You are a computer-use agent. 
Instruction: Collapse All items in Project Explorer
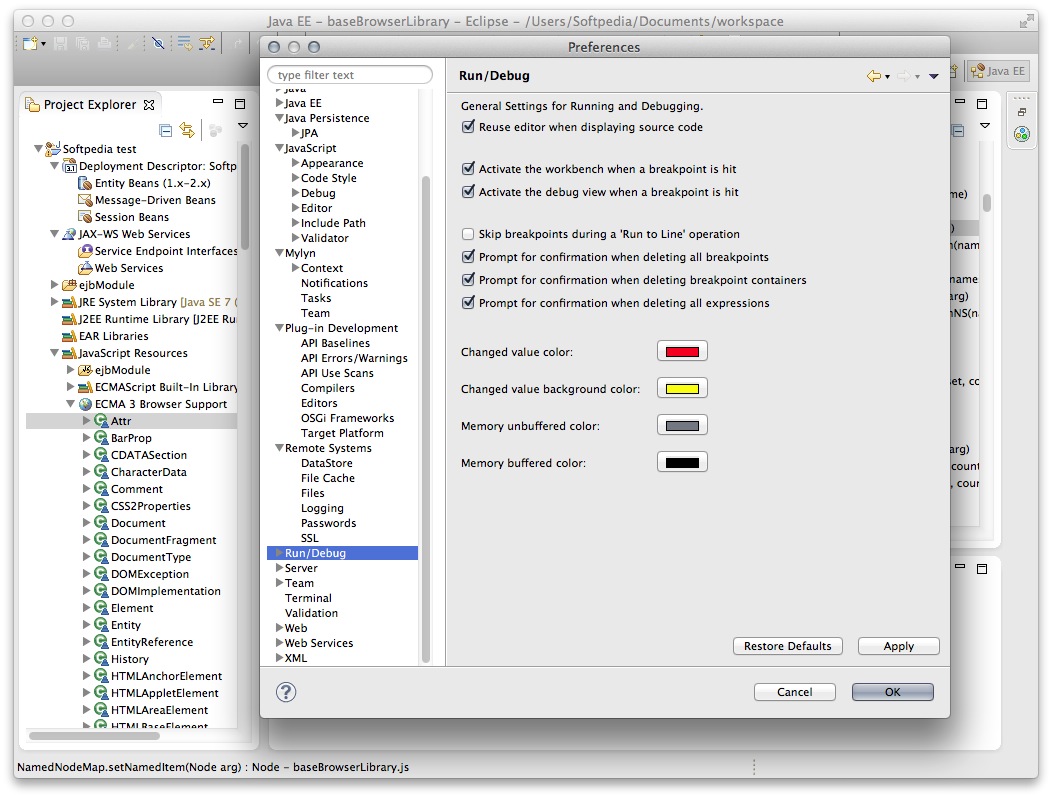click(165, 130)
